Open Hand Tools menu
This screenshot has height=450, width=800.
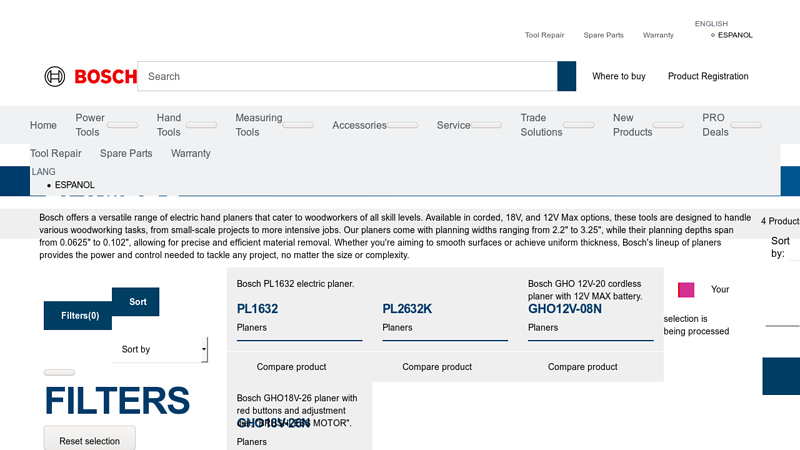(x=169, y=125)
